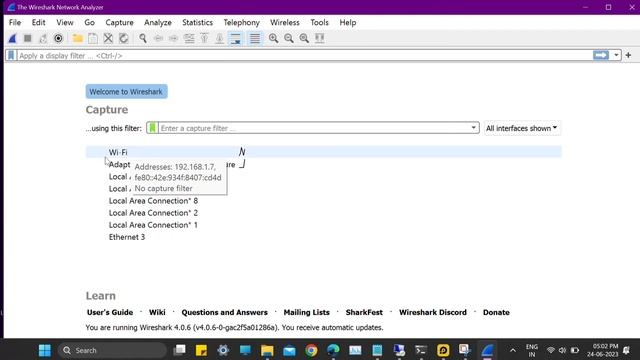Select Local Area Connection* 1 interface
640x360 pixels.
tap(153, 225)
